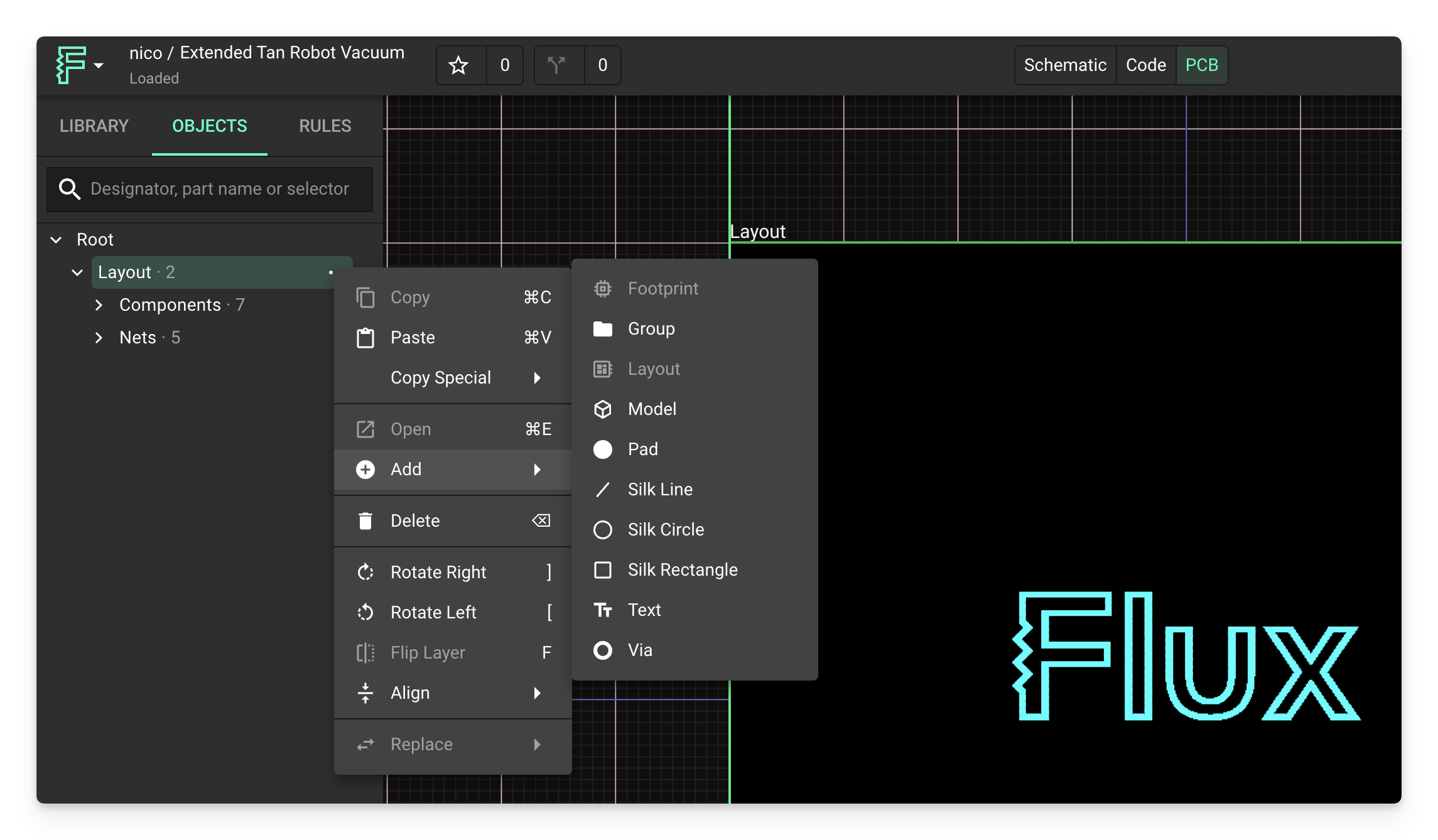Click the Via donut icon
This screenshot has width=1438, height=840.
(x=603, y=650)
